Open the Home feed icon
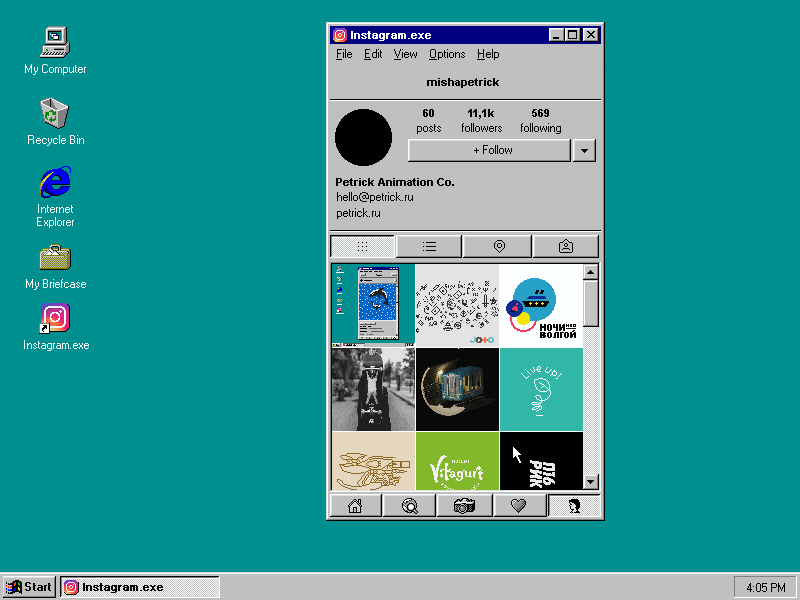The height and width of the screenshot is (600, 800). 355,505
